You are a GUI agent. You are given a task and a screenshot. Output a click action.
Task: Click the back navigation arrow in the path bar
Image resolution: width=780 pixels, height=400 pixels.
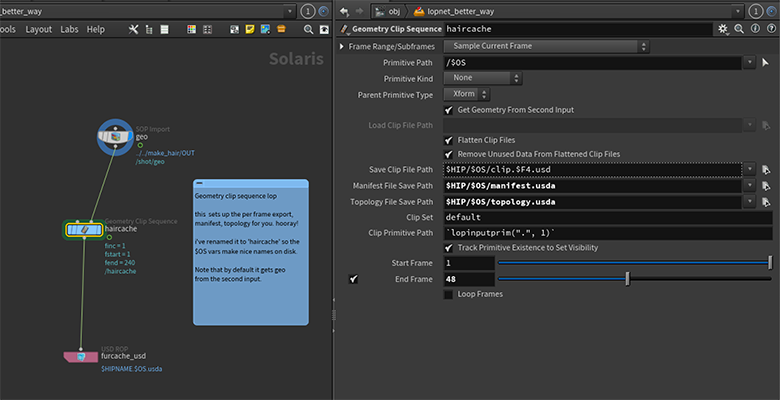point(344,11)
